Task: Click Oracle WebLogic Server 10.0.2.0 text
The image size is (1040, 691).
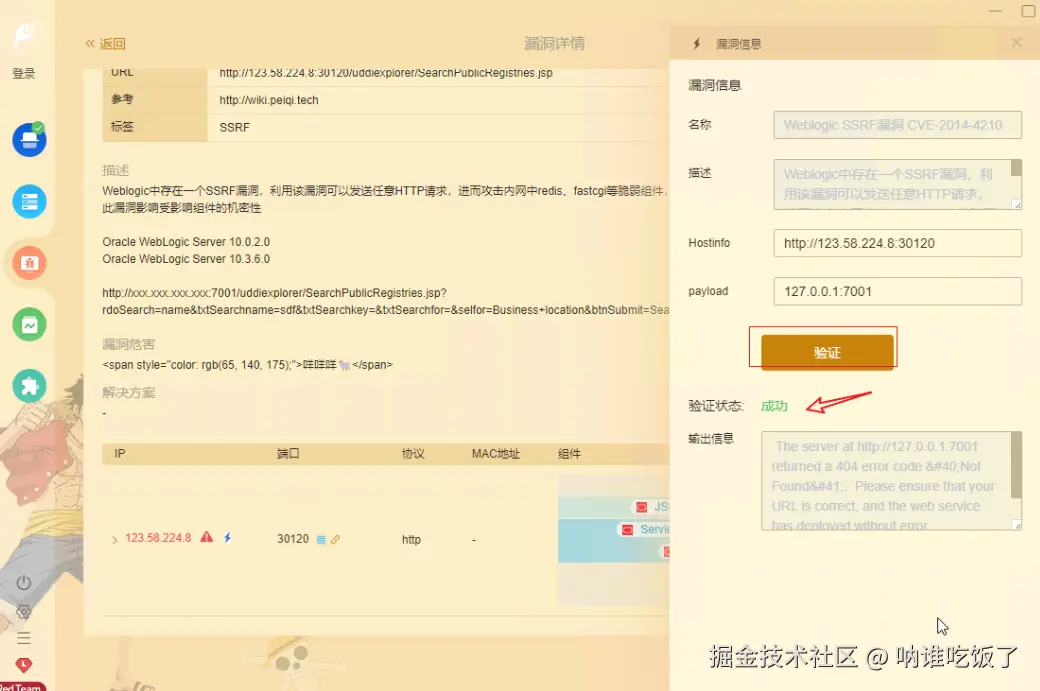Action: [186, 241]
